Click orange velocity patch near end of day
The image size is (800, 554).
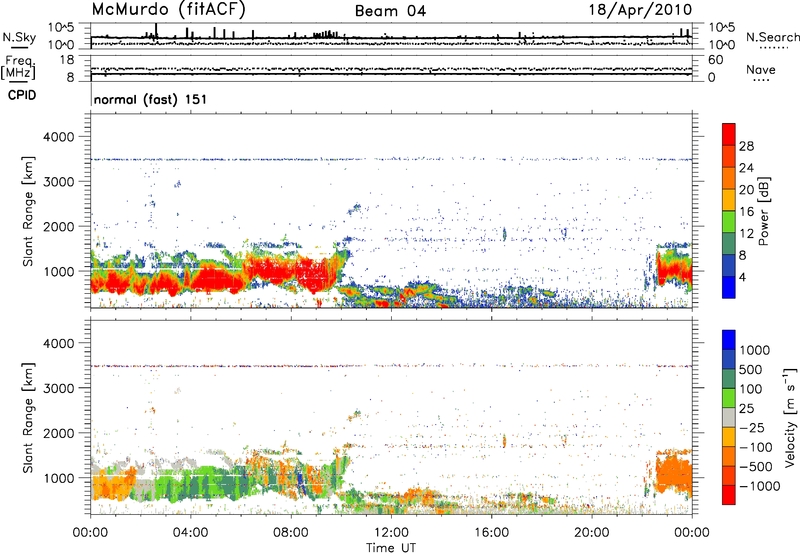point(672,475)
